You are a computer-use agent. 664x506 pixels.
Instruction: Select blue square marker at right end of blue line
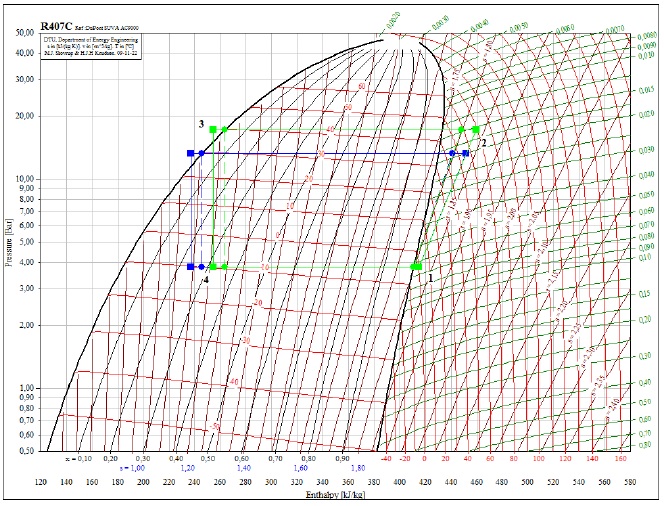(x=466, y=153)
